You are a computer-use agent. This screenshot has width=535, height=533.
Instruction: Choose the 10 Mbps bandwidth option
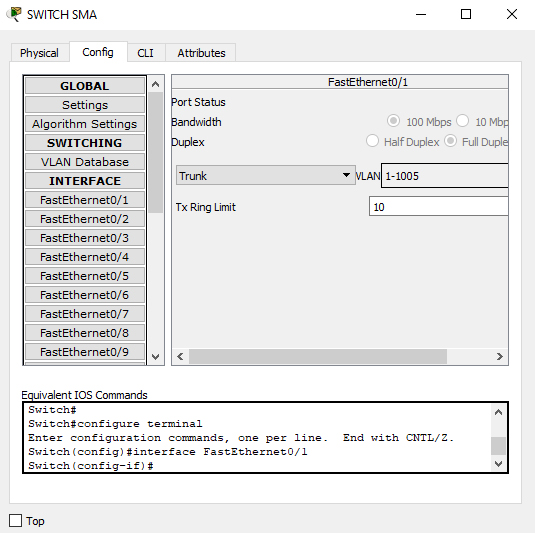click(x=463, y=121)
